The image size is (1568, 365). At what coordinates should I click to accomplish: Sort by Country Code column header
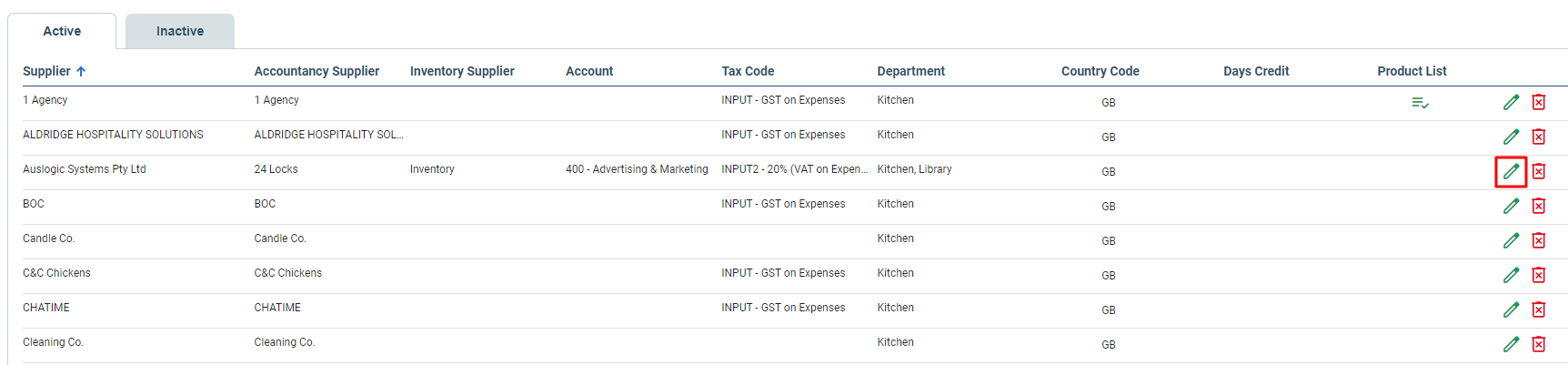coord(1101,71)
